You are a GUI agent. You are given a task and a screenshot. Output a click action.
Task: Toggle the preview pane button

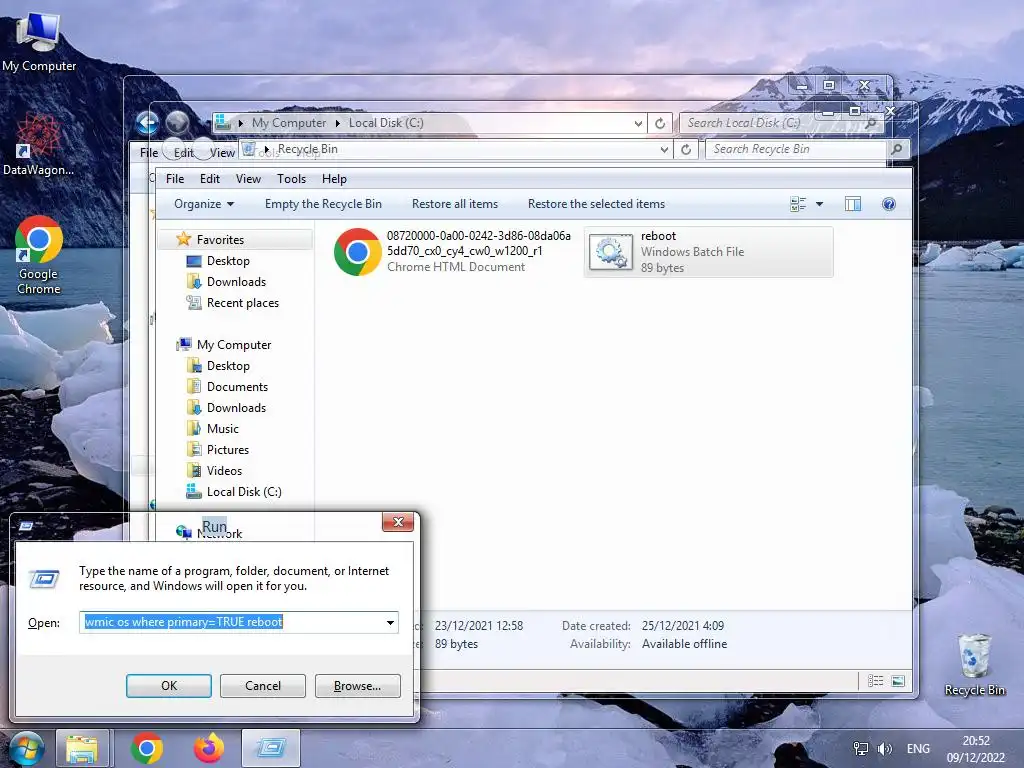tap(853, 204)
